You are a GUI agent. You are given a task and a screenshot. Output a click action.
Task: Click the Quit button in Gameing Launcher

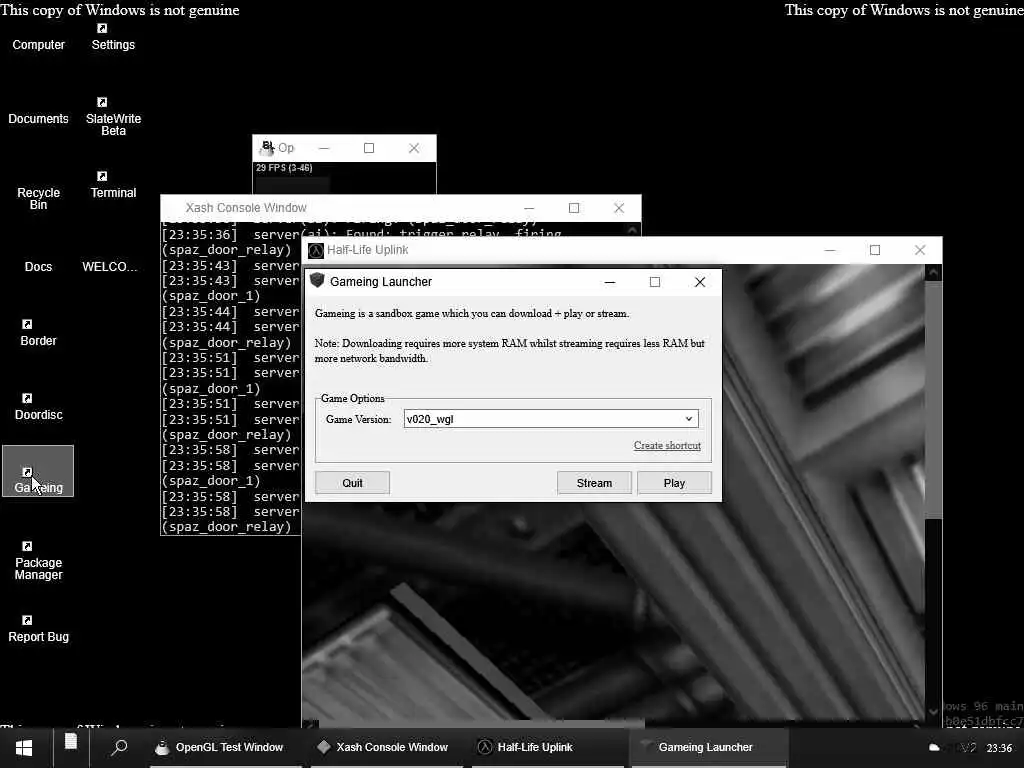pyautogui.click(x=353, y=483)
